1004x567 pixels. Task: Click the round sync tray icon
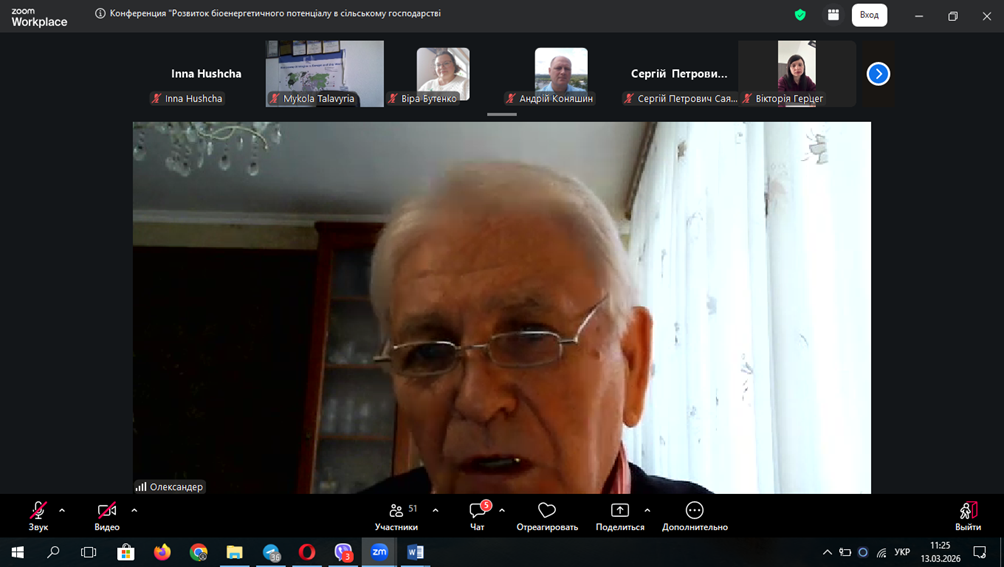(863, 552)
